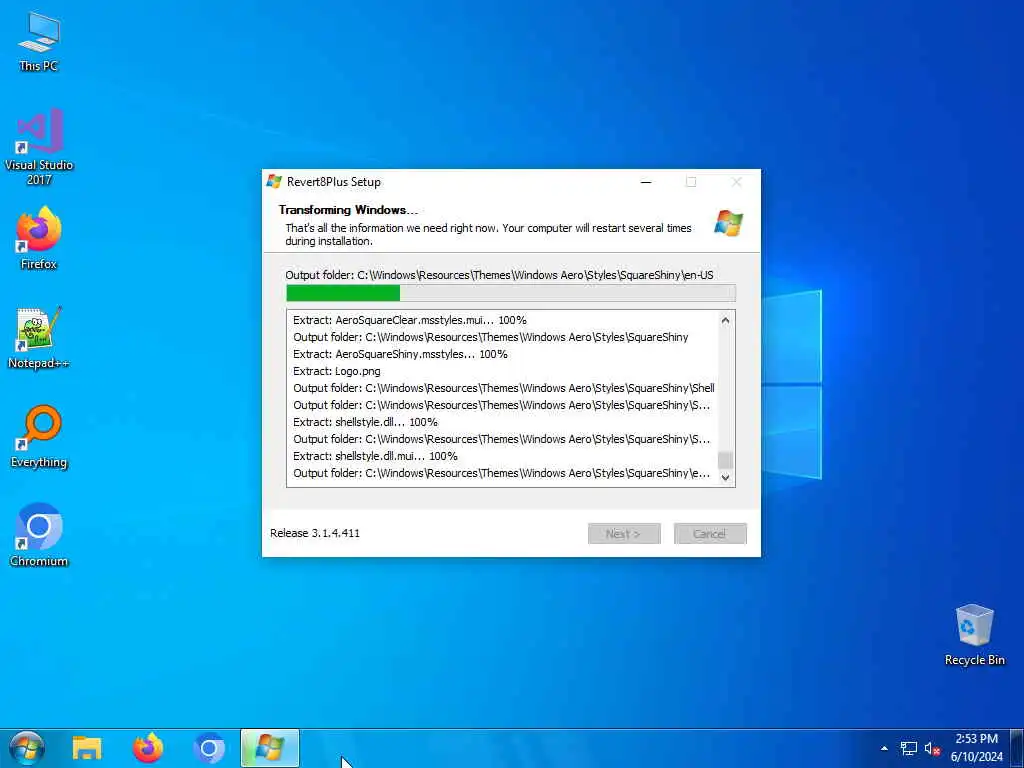Screen dimensions: 1024x768
Task: Click the log scroll up arrow
Action: 725,320
